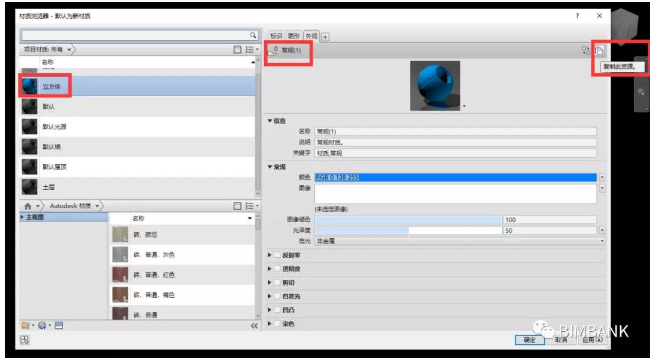Open the image field dropdown arrow

(x=602, y=188)
